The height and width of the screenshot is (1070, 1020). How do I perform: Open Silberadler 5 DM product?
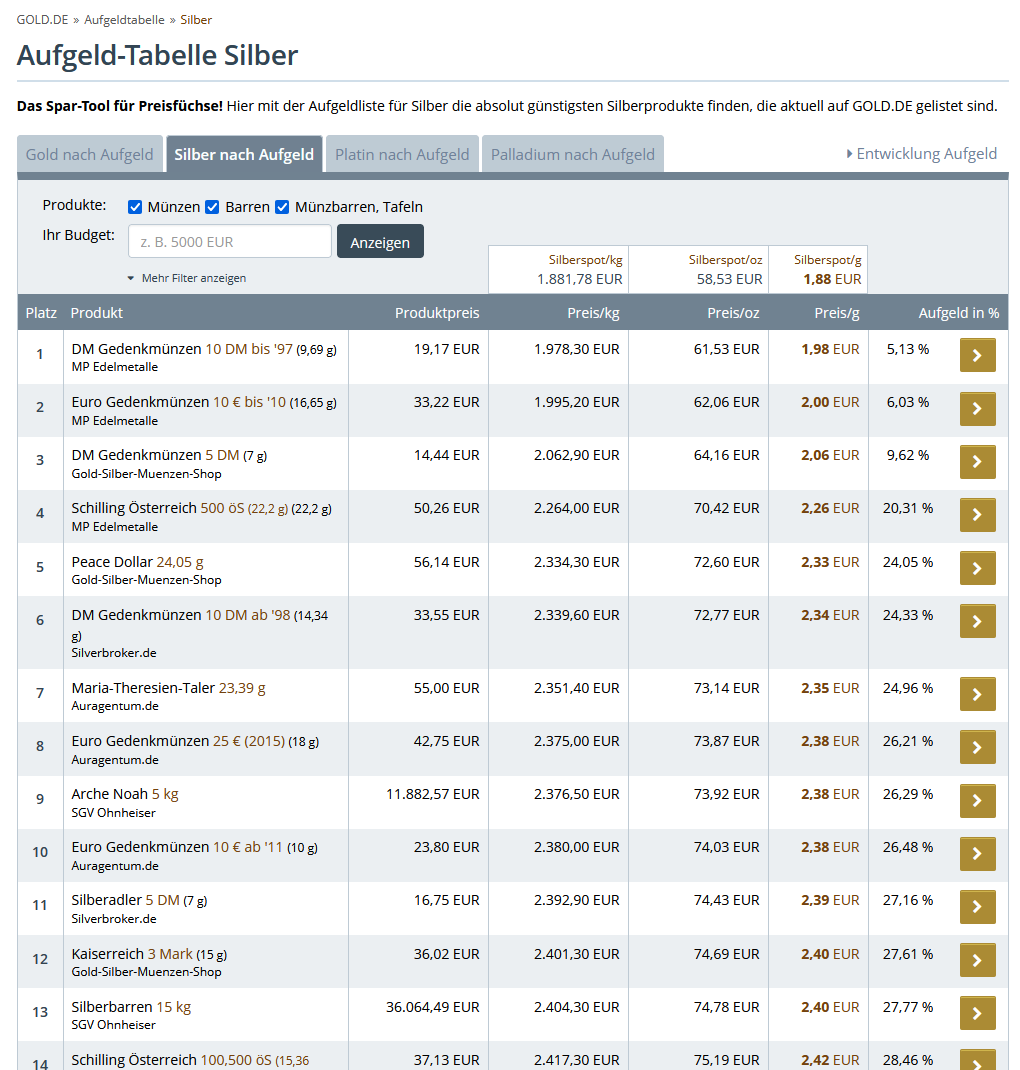pyautogui.click(x=139, y=900)
